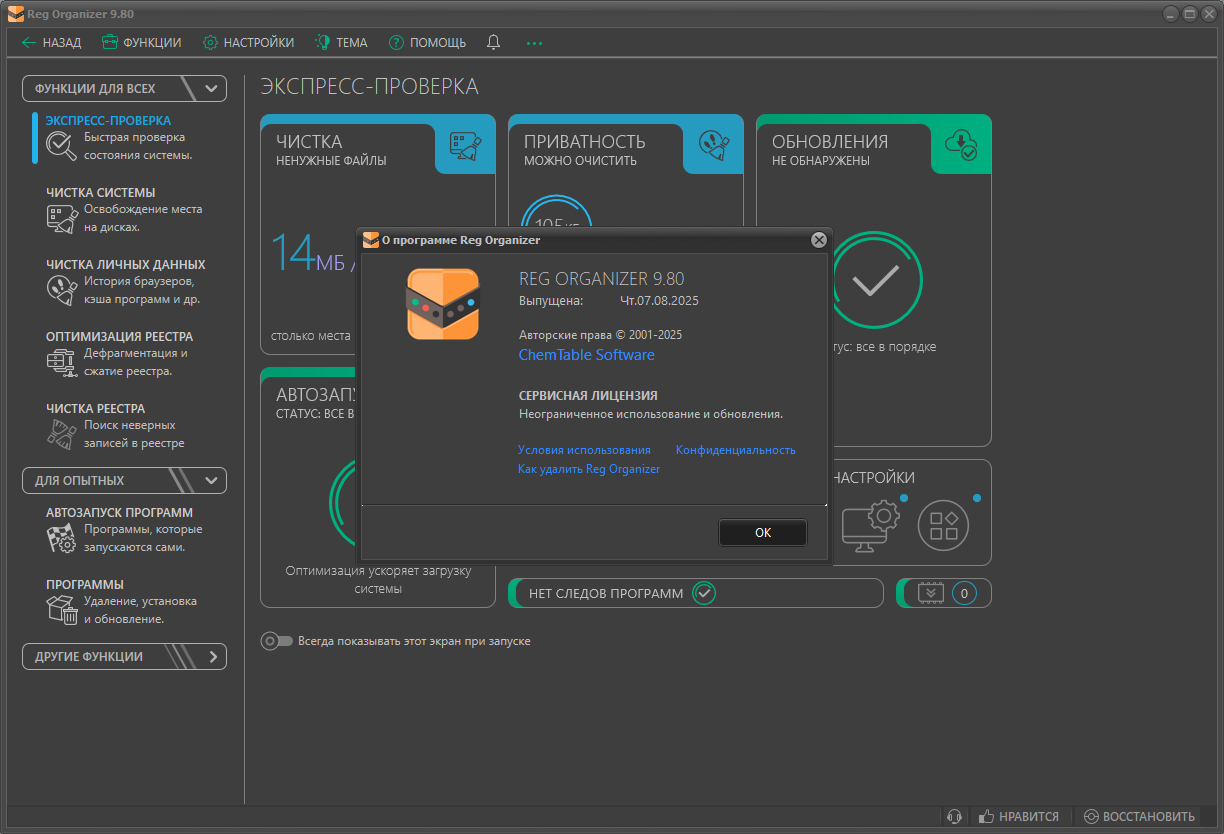
Task: Click the Reg Organizer logo in the dialog
Action: pos(443,304)
